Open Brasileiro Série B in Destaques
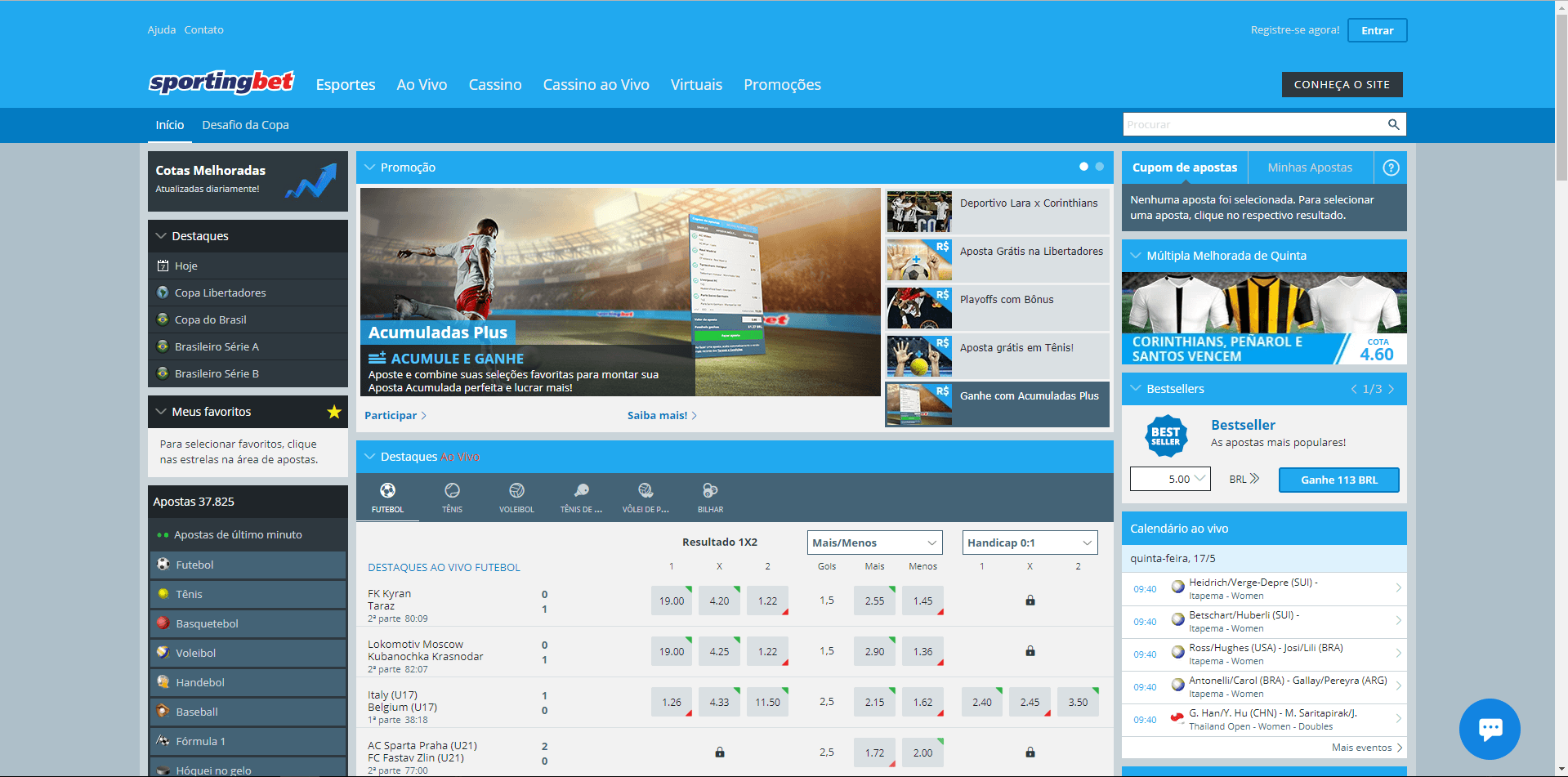Image resolution: width=1568 pixels, height=777 pixels. point(248,373)
